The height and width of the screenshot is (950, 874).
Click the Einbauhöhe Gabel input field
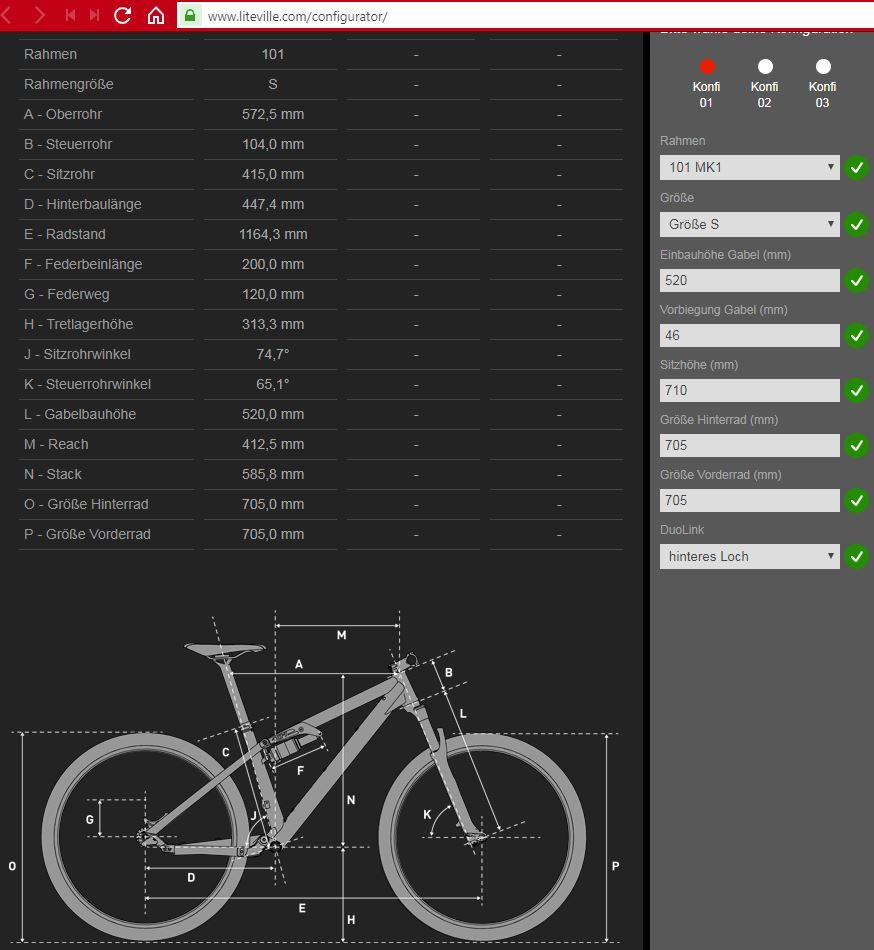[x=749, y=281]
